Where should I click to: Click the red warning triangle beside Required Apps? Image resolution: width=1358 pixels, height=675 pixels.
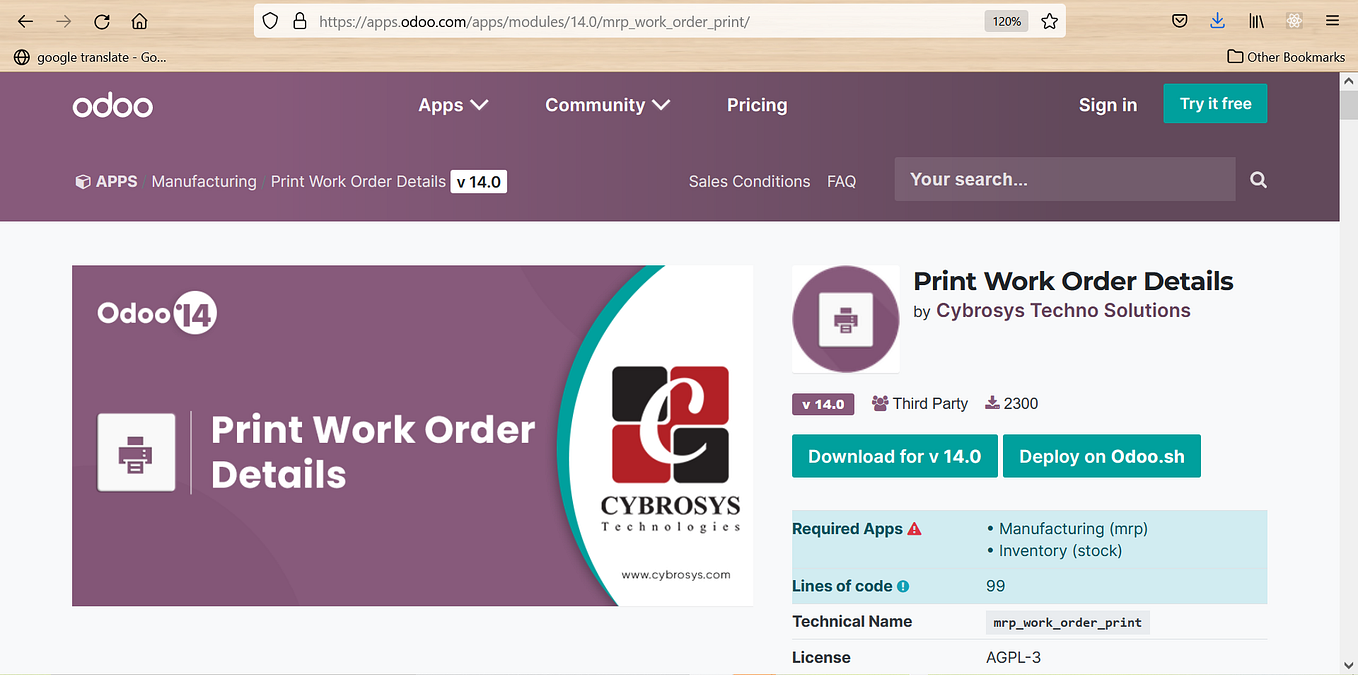[915, 528]
